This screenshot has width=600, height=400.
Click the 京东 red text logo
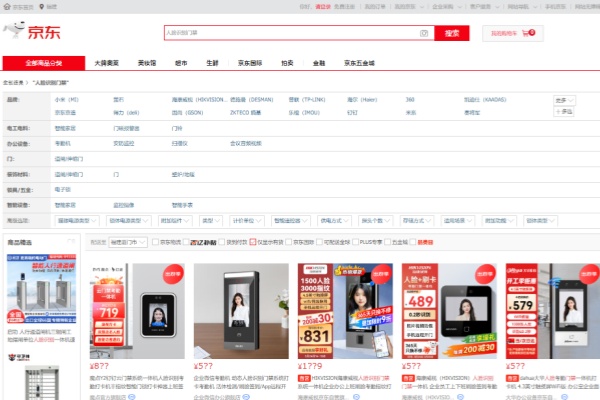coord(44,32)
